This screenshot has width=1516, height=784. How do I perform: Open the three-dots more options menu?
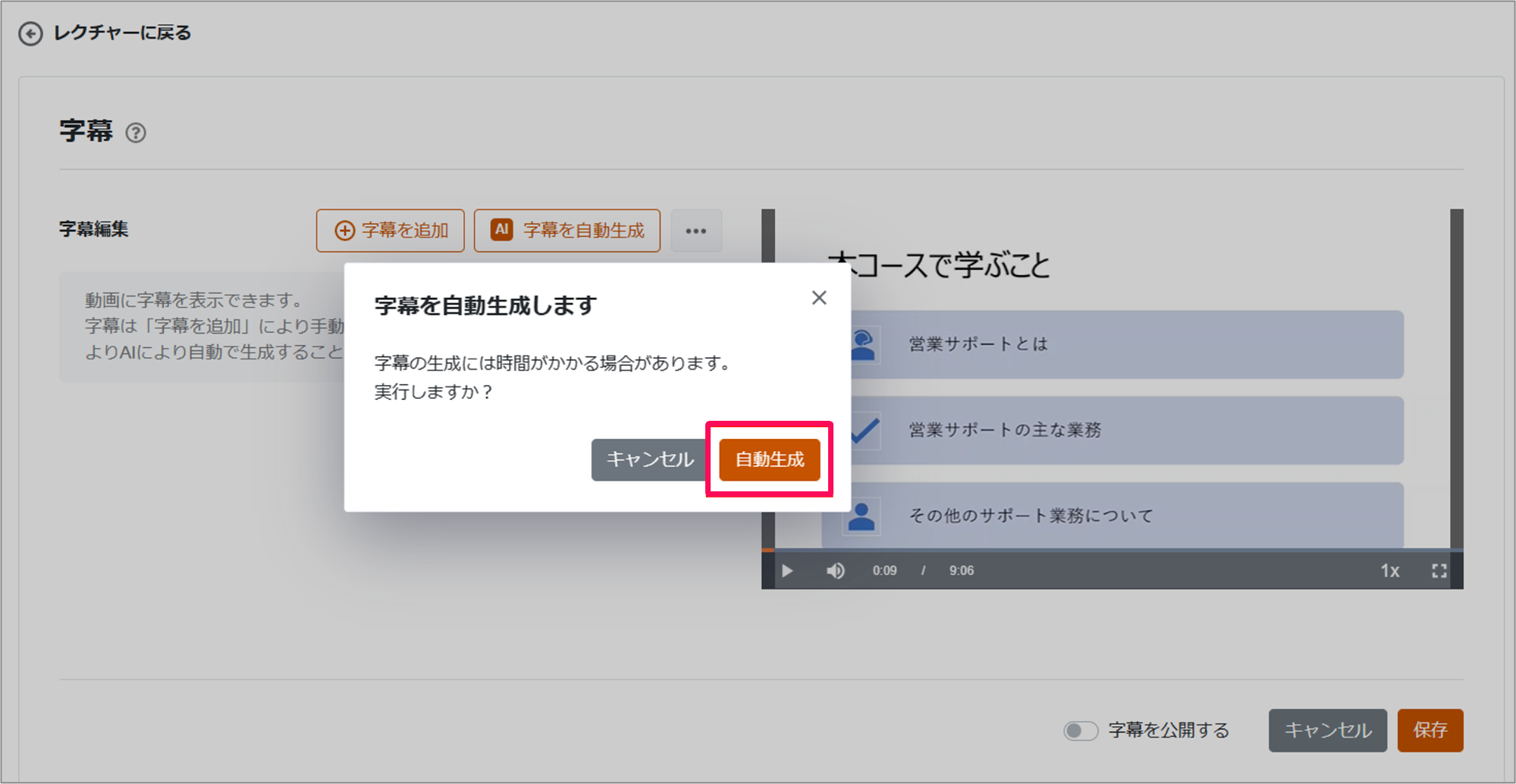[696, 230]
